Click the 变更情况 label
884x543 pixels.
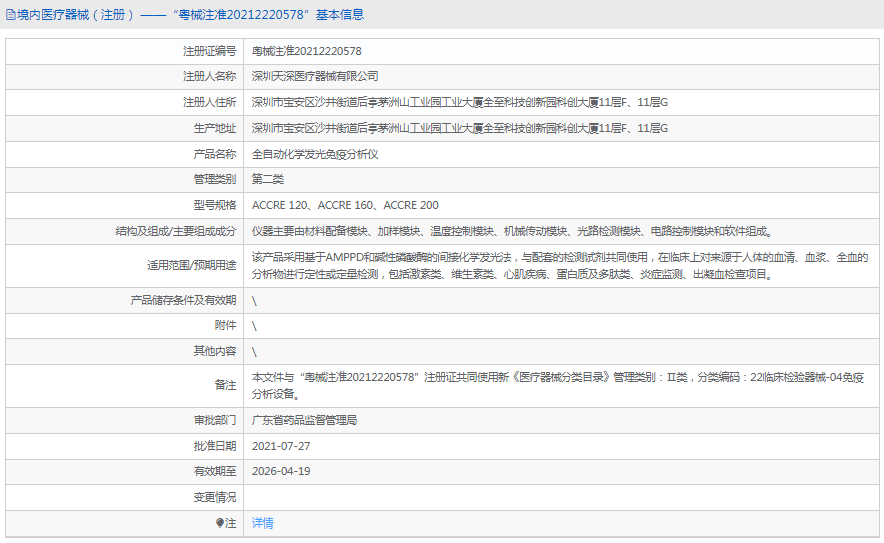215,498
